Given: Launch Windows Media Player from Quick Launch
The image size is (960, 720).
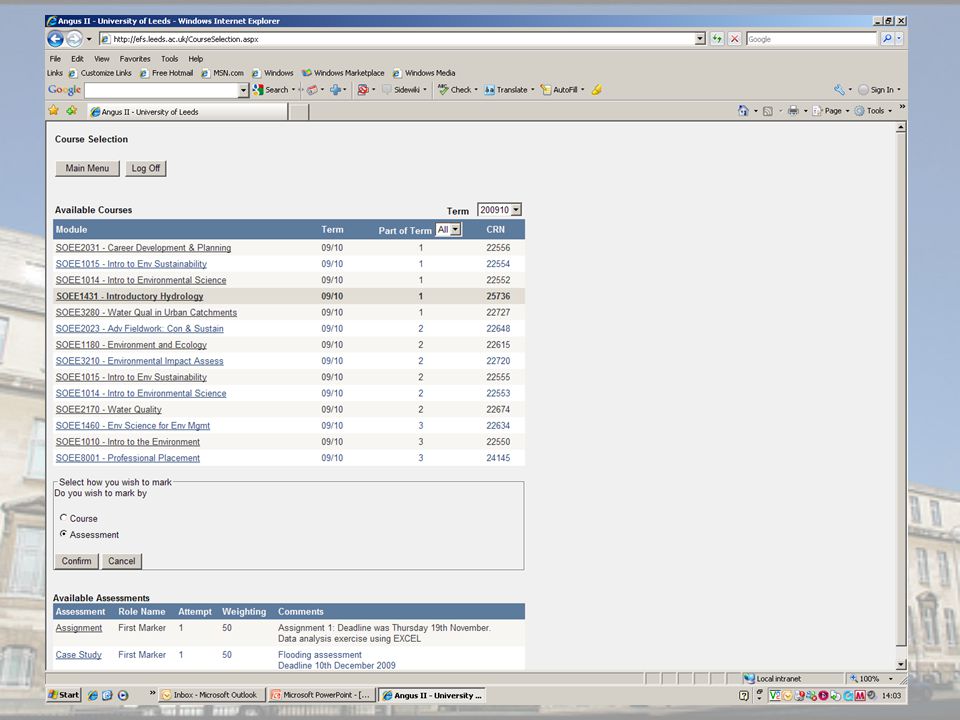Looking at the screenshot, I should (x=123, y=696).
